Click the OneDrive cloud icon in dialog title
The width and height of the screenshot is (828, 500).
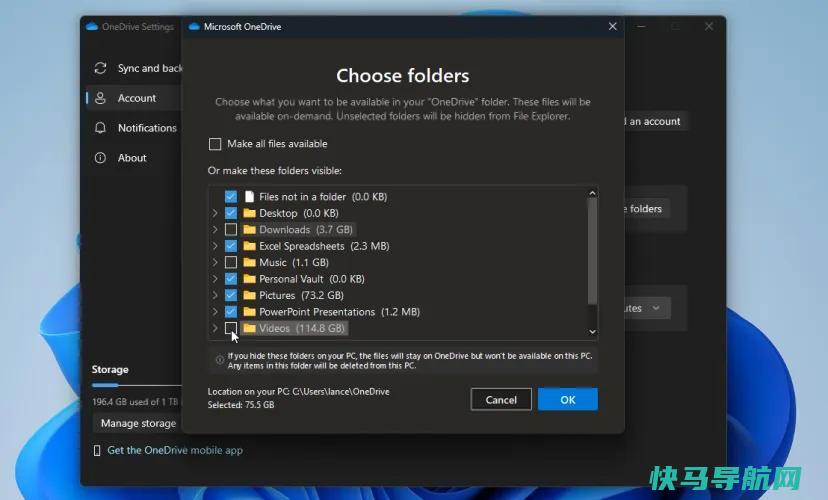click(194, 26)
